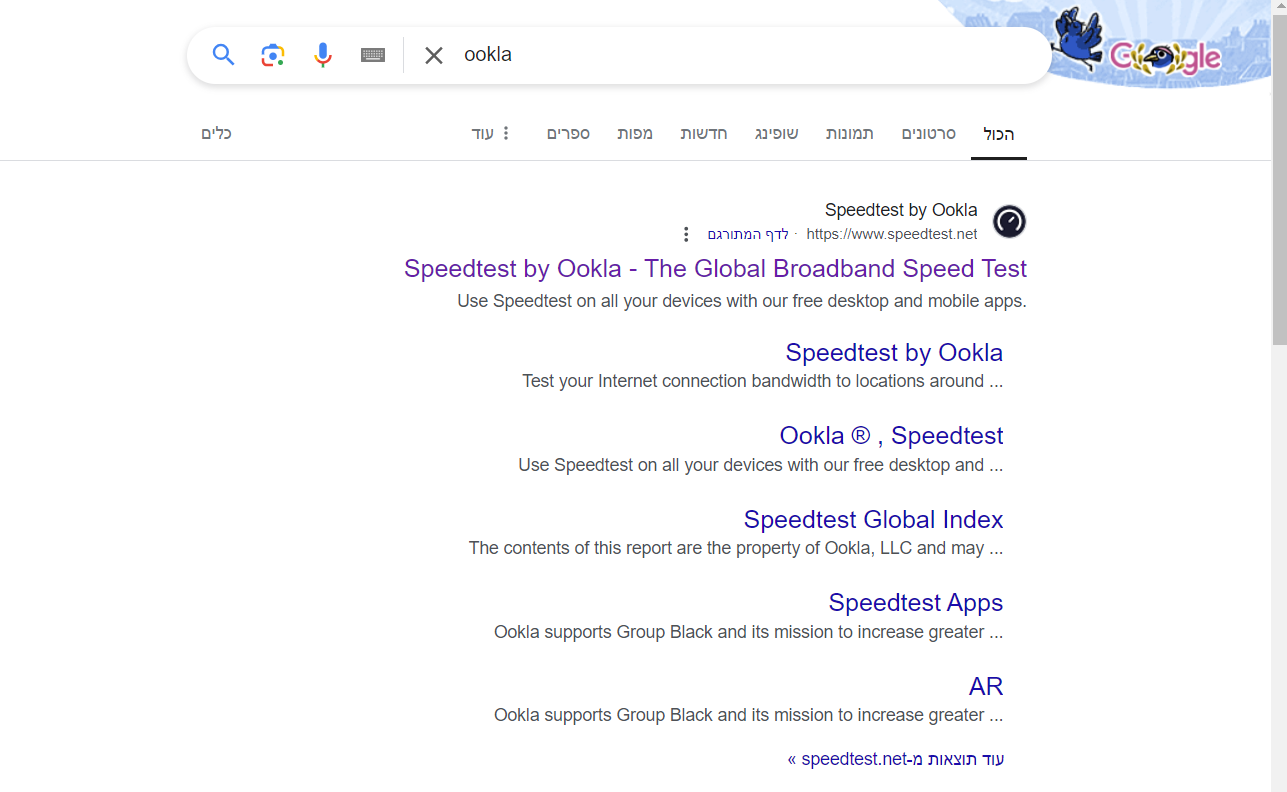1287x792 pixels.
Task: Open the AR sitelink
Action: click(986, 686)
